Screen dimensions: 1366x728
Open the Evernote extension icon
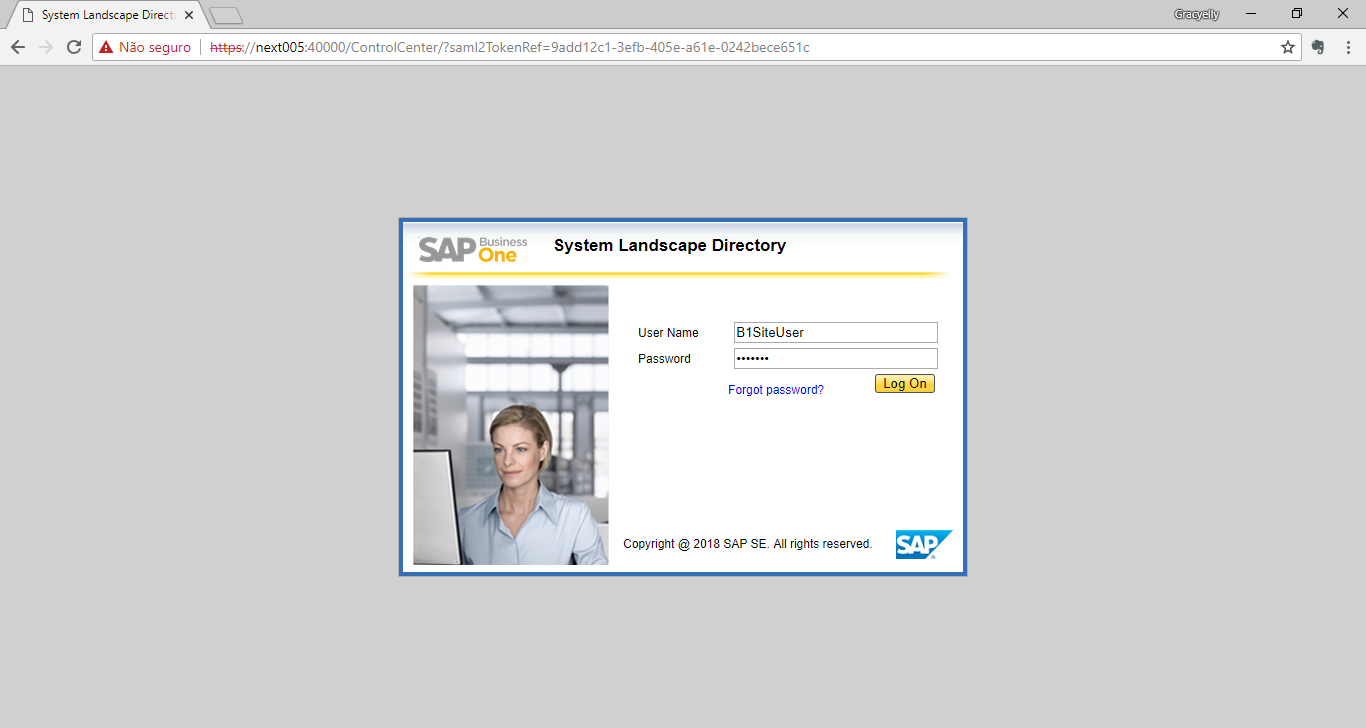[x=1318, y=47]
